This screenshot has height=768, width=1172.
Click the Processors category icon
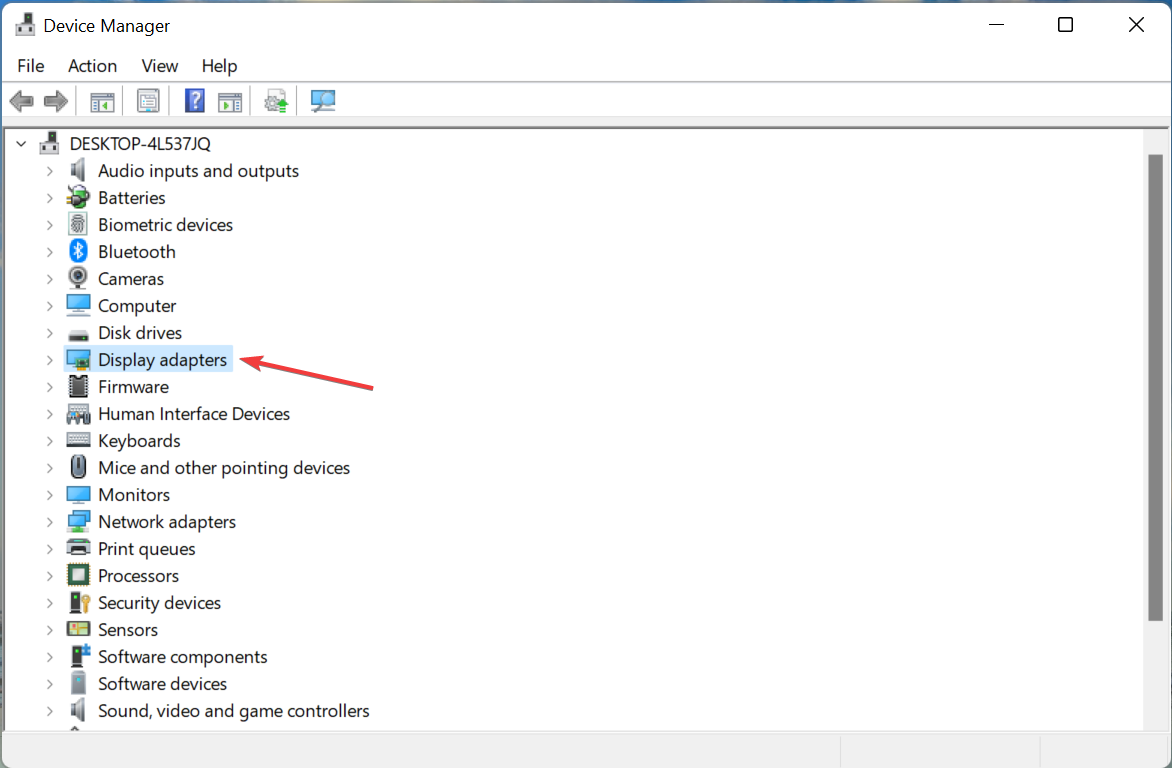coord(78,575)
